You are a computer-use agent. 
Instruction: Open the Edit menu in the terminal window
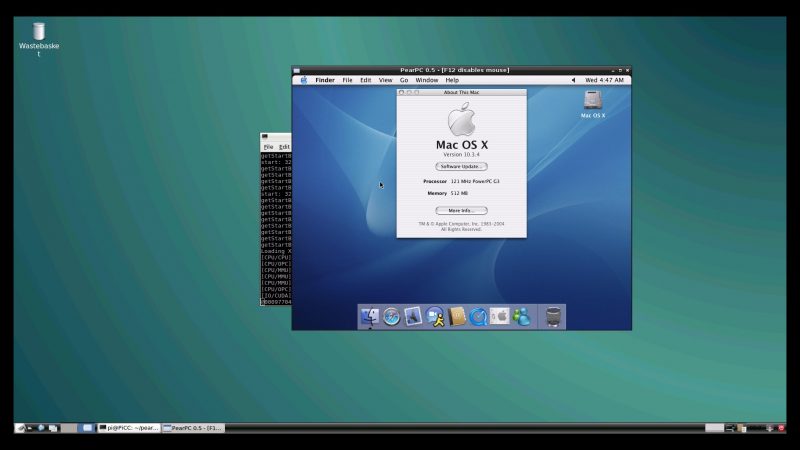point(284,147)
